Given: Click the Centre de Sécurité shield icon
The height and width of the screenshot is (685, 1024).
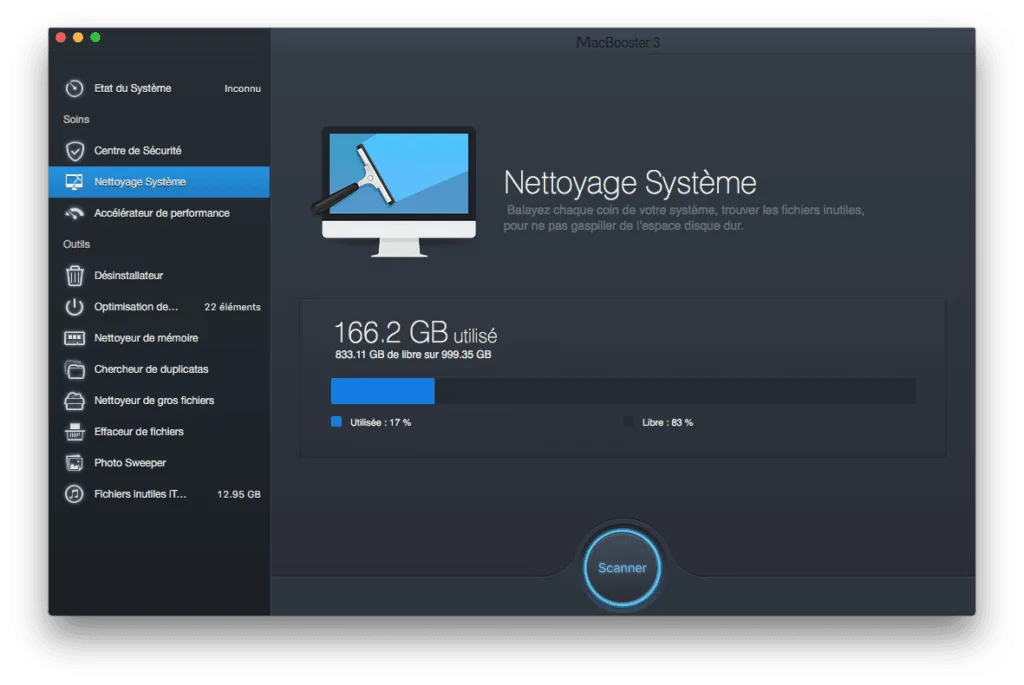Looking at the screenshot, I should click(75, 150).
